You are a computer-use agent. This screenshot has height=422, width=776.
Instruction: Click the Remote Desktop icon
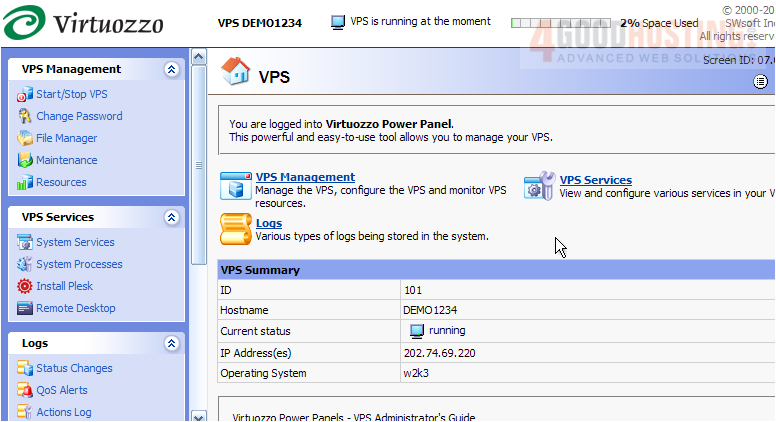coord(25,308)
